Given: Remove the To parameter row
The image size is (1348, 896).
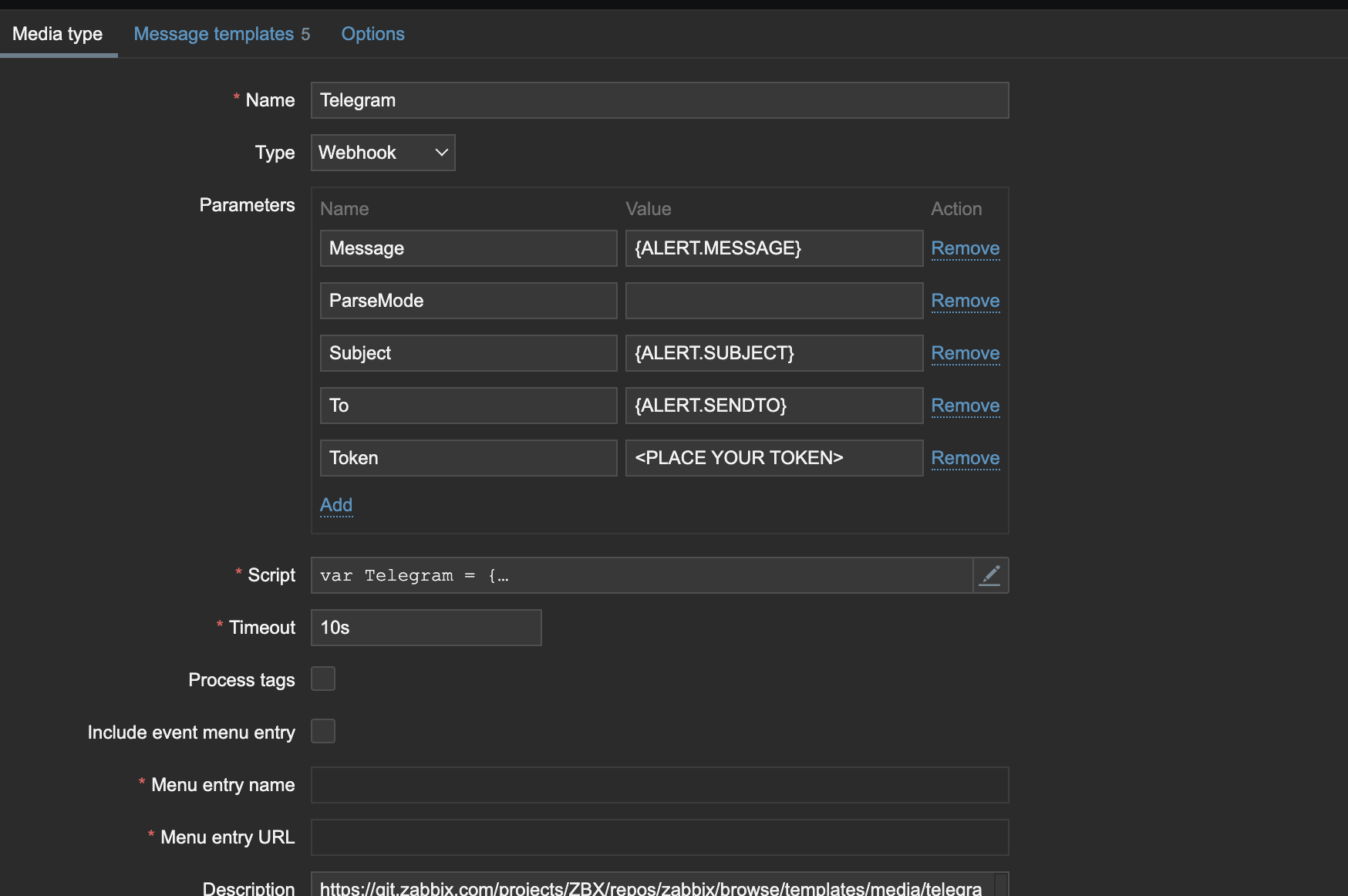Looking at the screenshot, I should (x=966, y=406).
